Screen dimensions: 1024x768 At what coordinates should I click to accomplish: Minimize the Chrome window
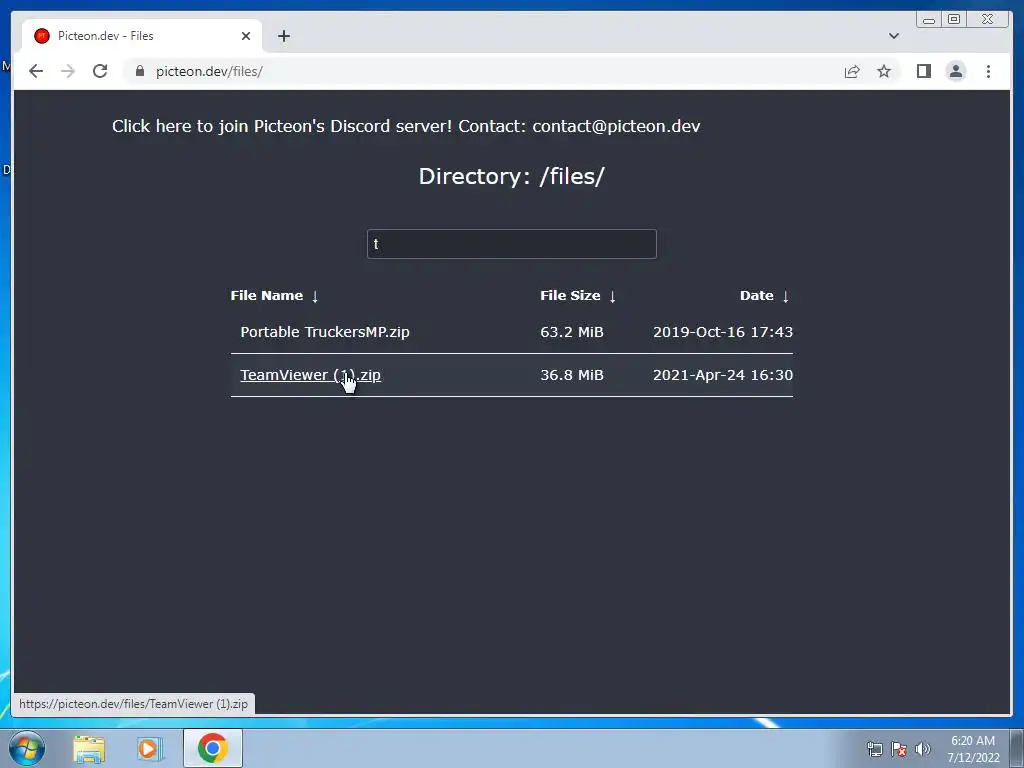(x=928, y=20)
